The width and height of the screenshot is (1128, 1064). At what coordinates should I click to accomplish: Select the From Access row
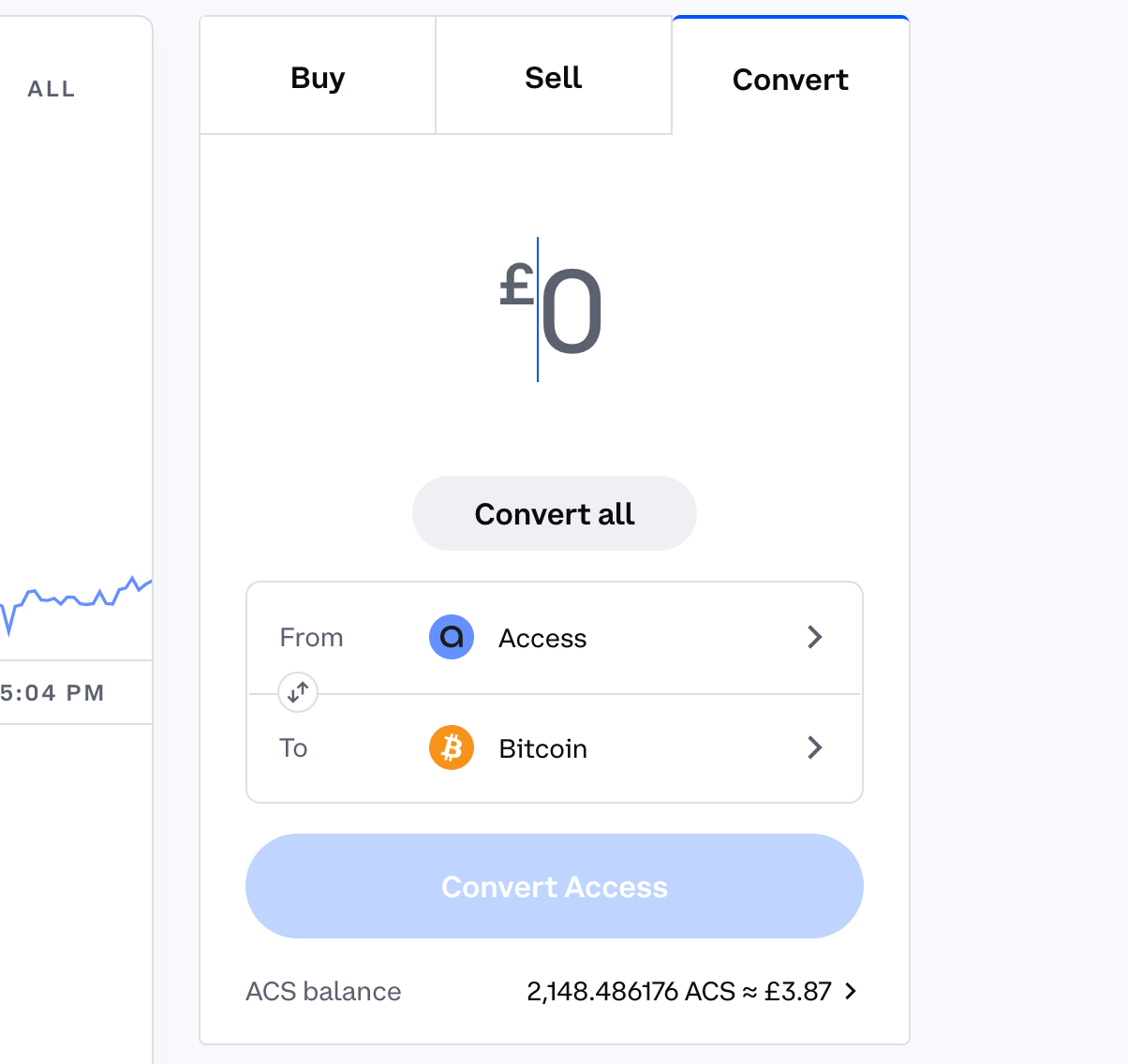point(555,638)
